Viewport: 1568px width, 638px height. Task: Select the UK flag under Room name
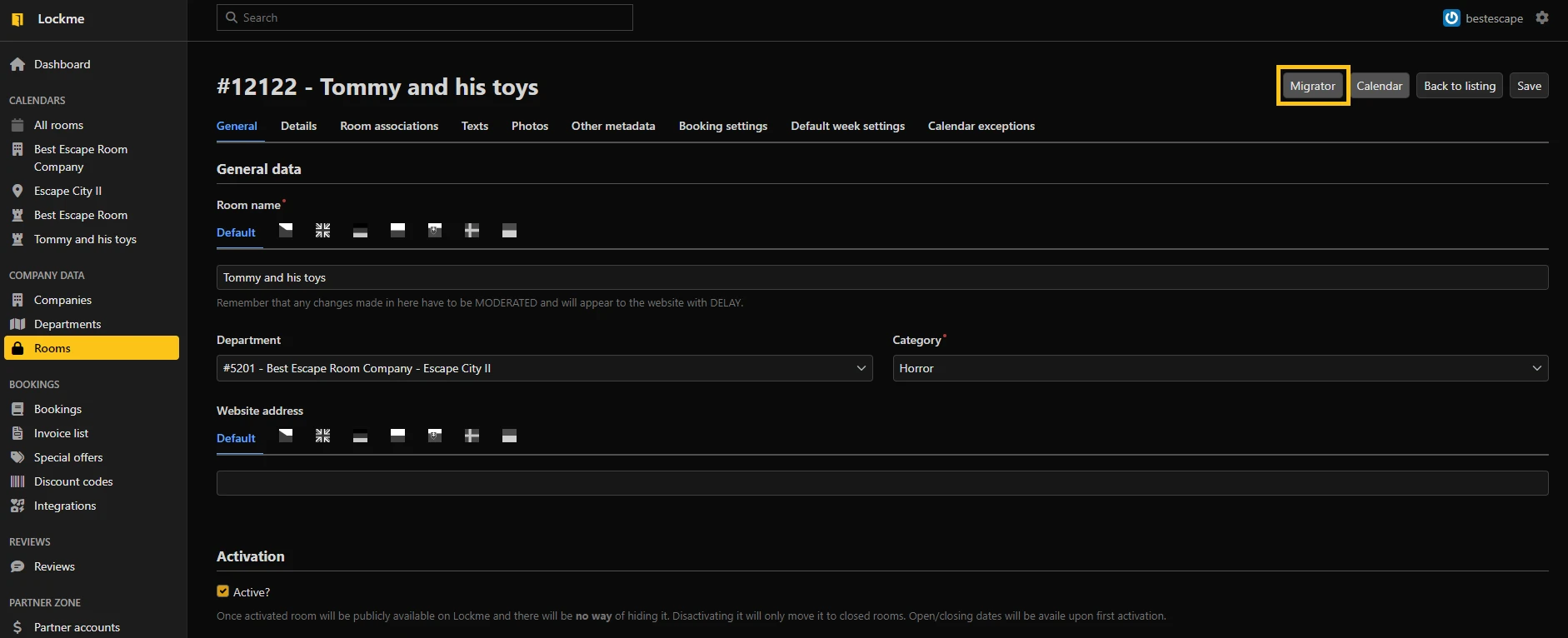tap(322, 231)
